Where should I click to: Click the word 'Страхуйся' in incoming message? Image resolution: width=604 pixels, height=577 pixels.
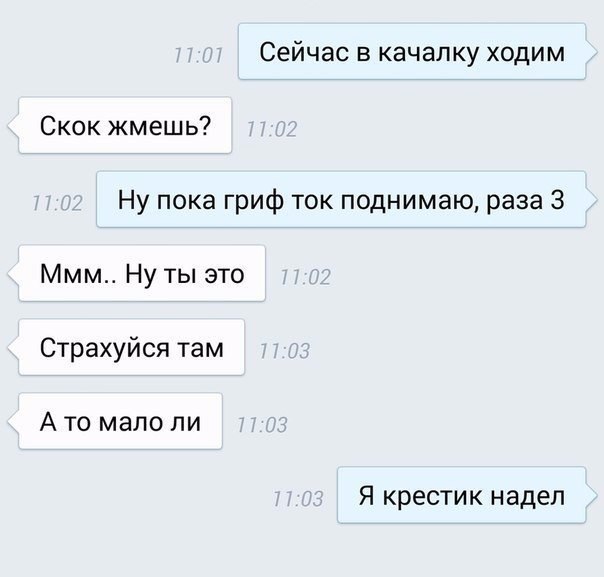[104, 348]
